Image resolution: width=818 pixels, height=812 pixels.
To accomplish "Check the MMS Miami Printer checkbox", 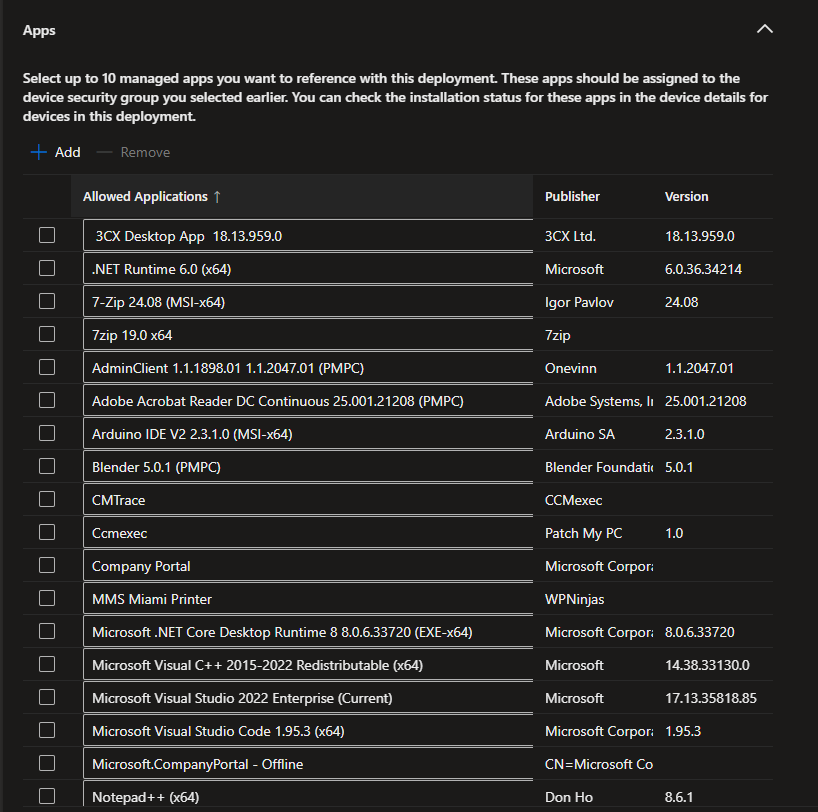I will 47,598.
